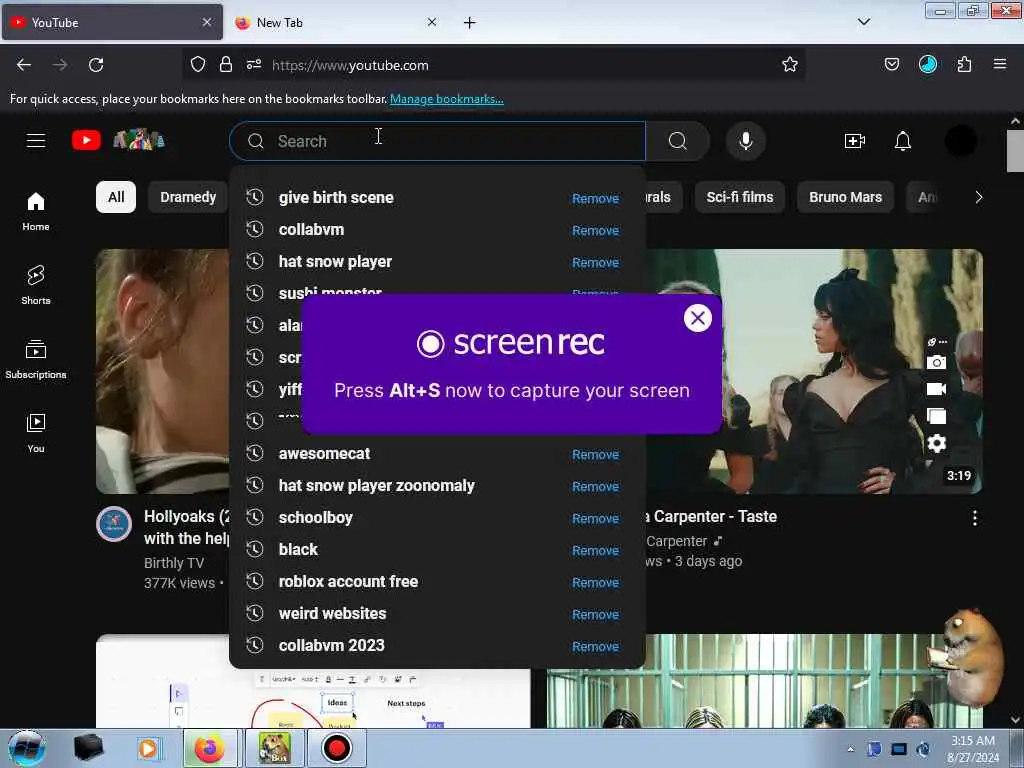Viewport: 1024px width, 768px height.
Task: Open the Windows Start orb
Action: coord(27,748)
